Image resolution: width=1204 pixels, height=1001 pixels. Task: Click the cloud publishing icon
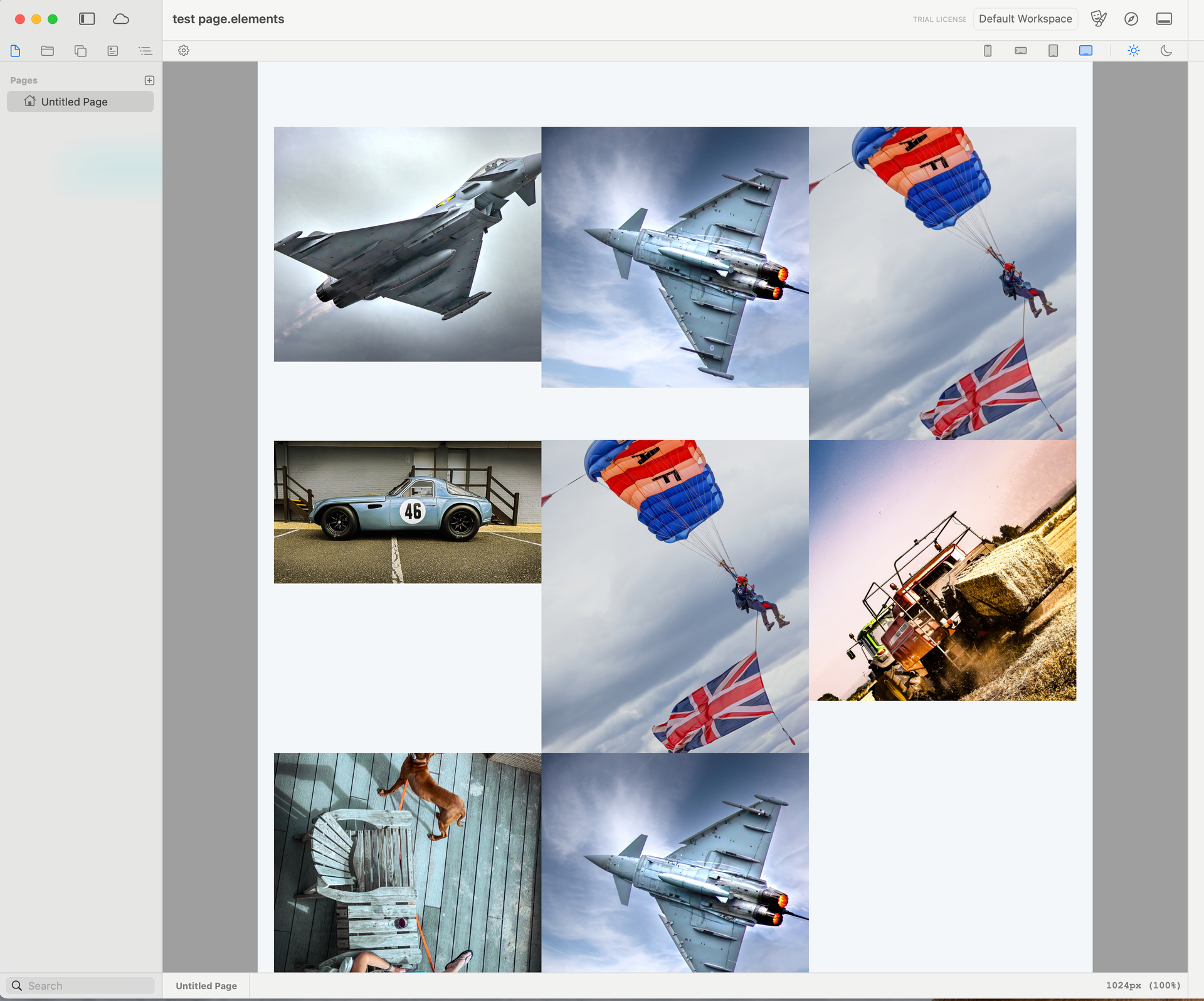121,19
